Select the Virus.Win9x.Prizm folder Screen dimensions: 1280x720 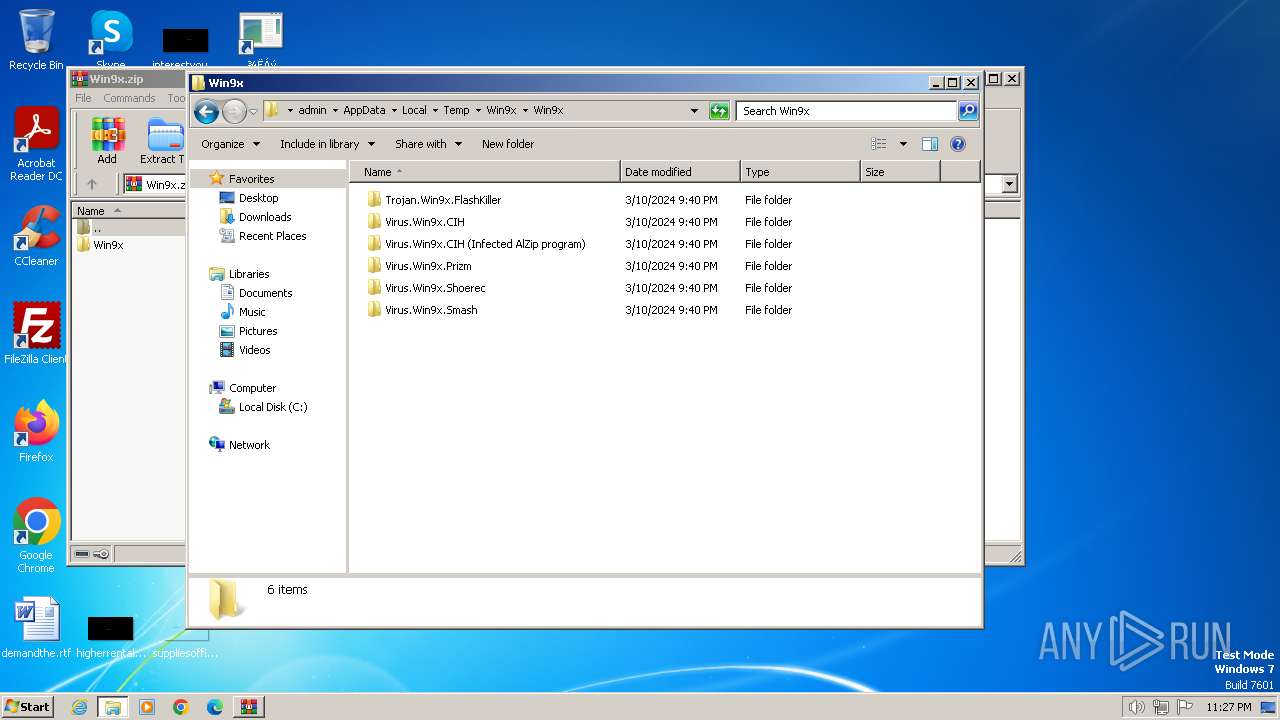(x=419, y=266)
